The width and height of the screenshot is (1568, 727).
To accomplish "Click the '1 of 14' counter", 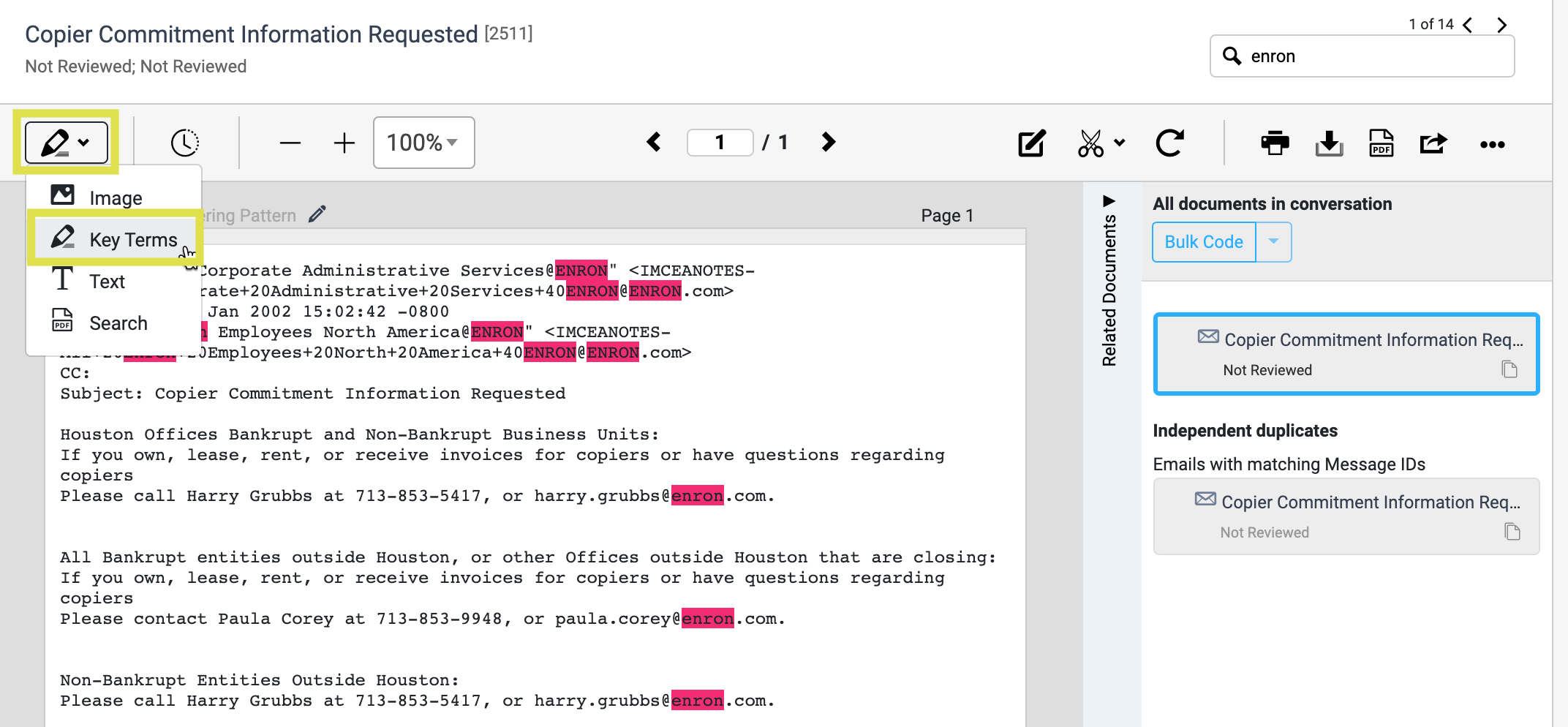I will 1431,24.
